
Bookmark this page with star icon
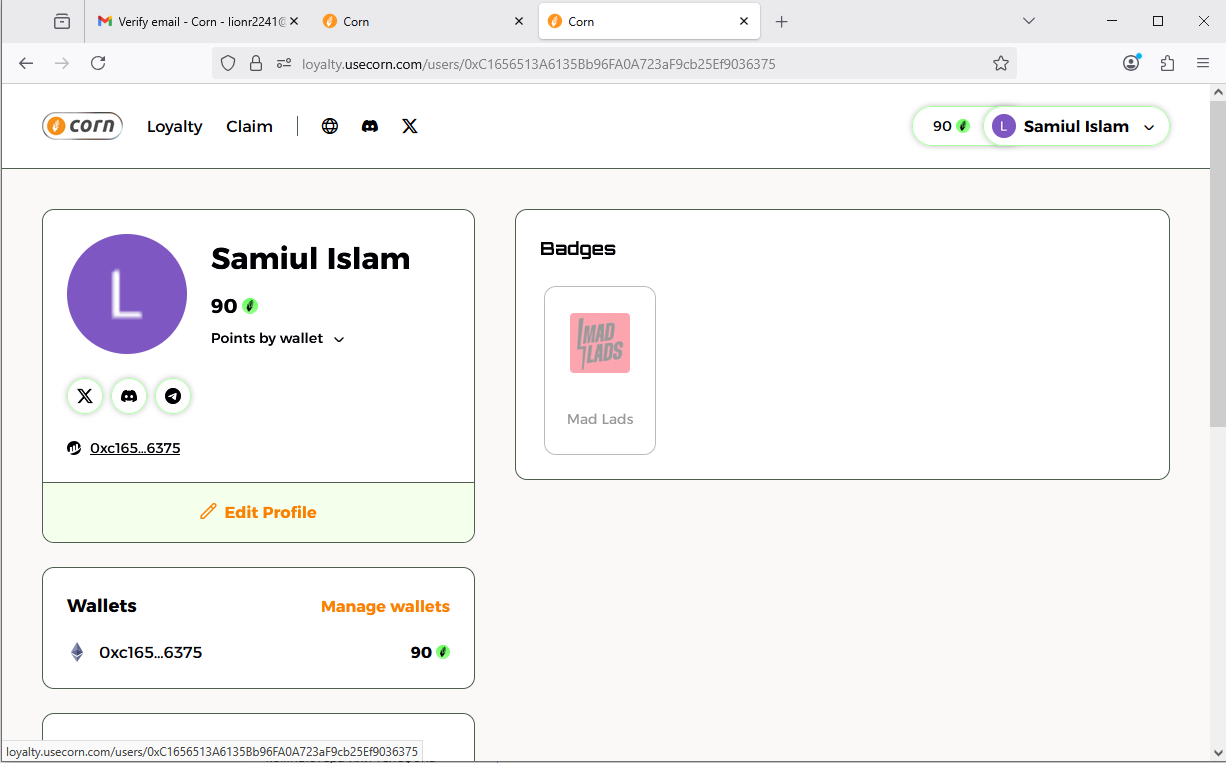(1001, 64)
